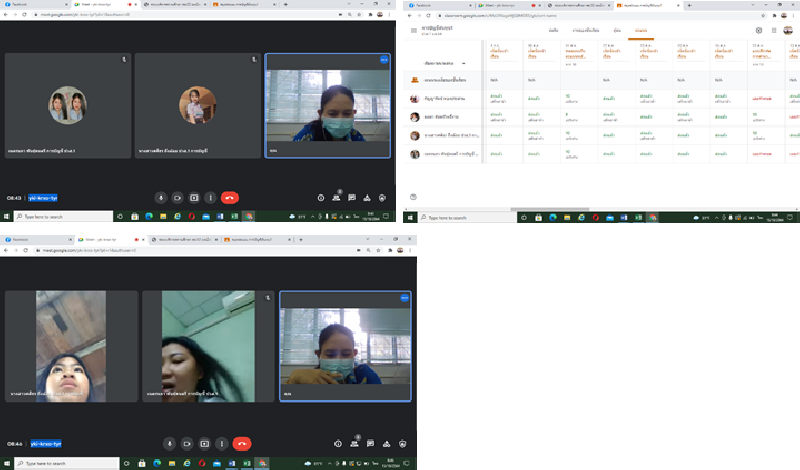The image size is (800, 470).
Task: Show the participants list in the 08:43 meeting
Action: click(x=337, y=198)
